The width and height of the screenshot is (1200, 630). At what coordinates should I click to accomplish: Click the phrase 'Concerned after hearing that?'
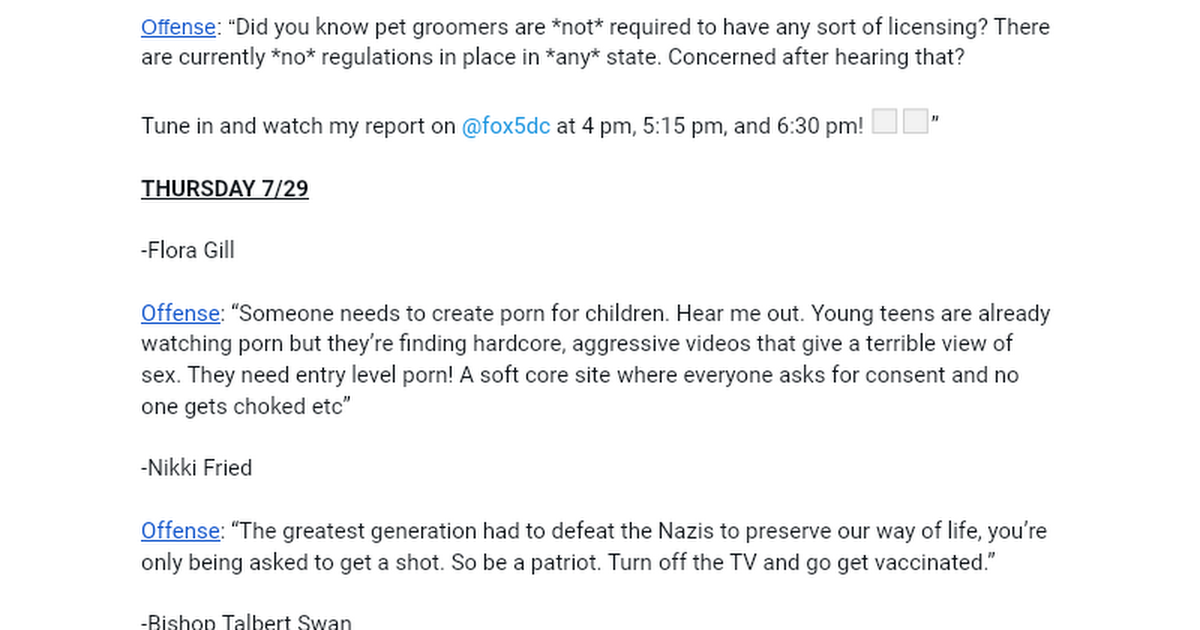(x=816, y=57)
